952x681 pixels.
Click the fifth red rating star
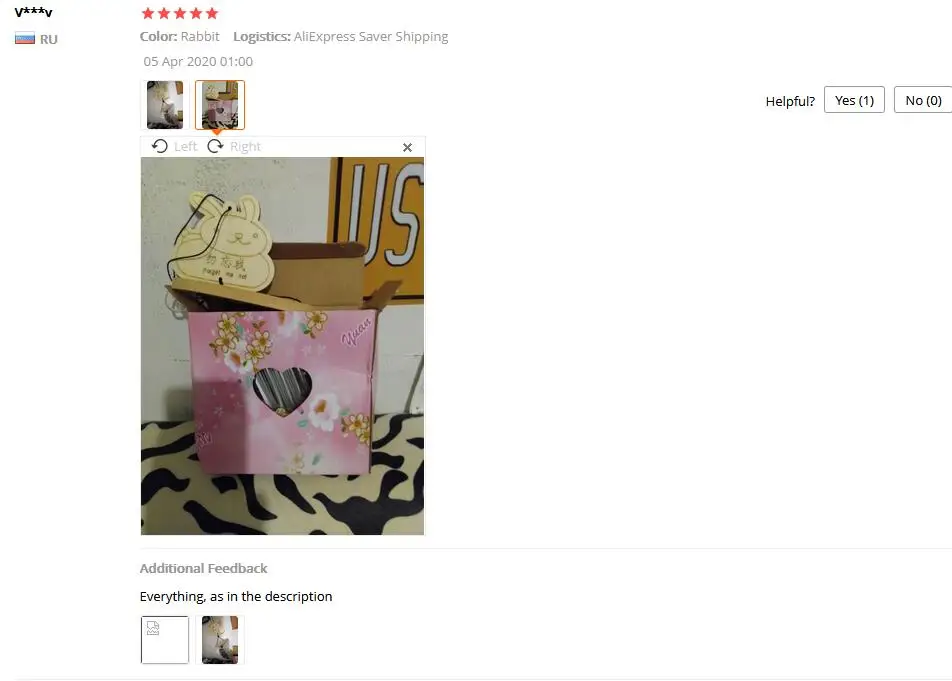[x=212, y=13]
